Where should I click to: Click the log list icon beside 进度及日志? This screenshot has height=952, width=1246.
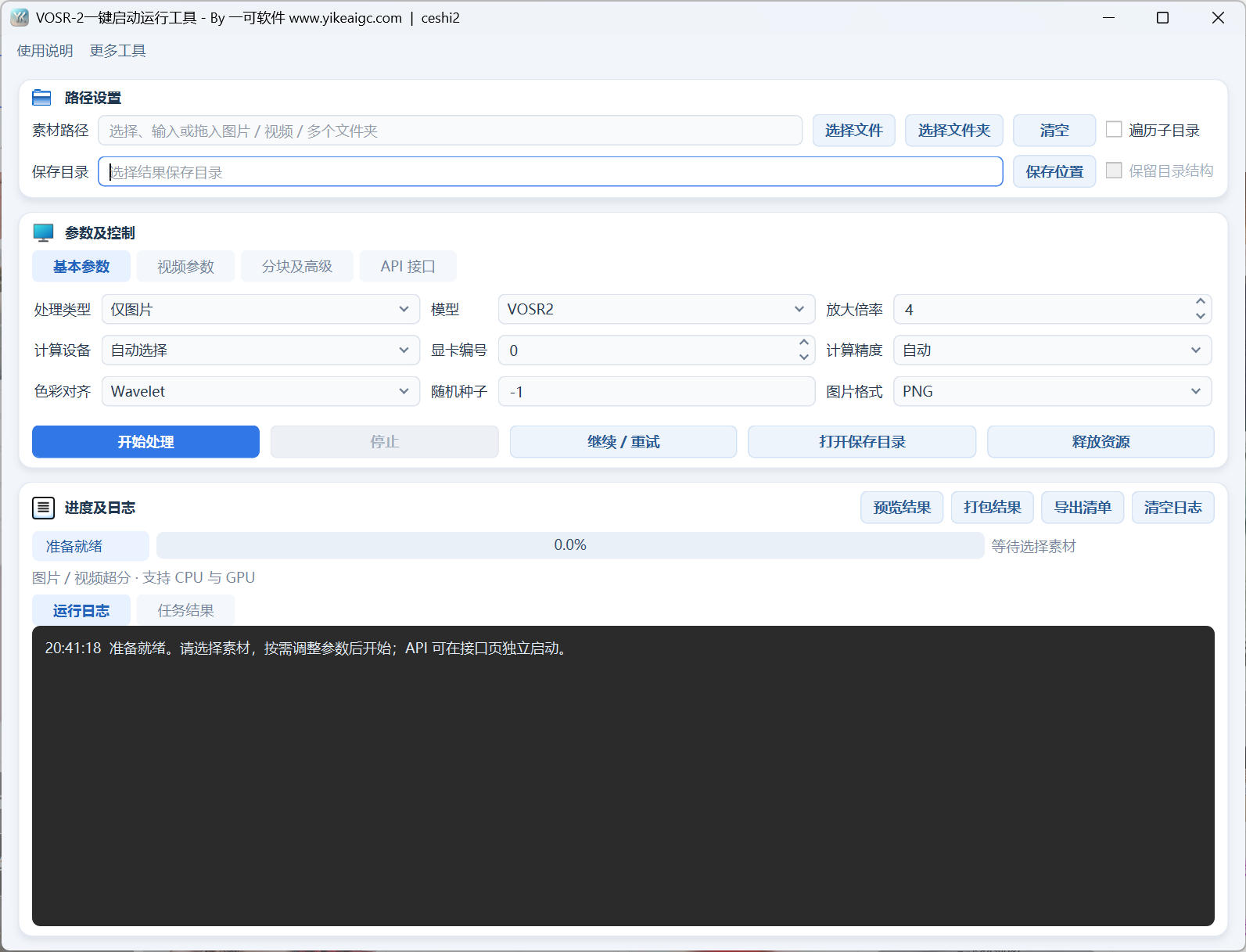43,508
